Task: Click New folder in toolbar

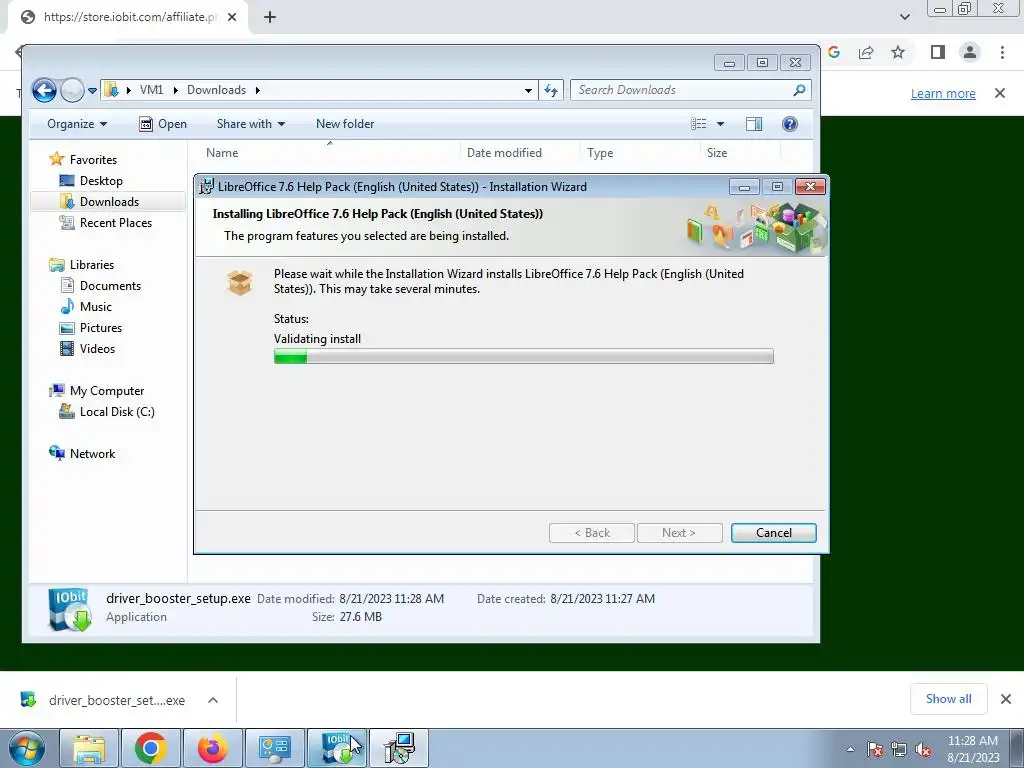Action: coord(345,124)
